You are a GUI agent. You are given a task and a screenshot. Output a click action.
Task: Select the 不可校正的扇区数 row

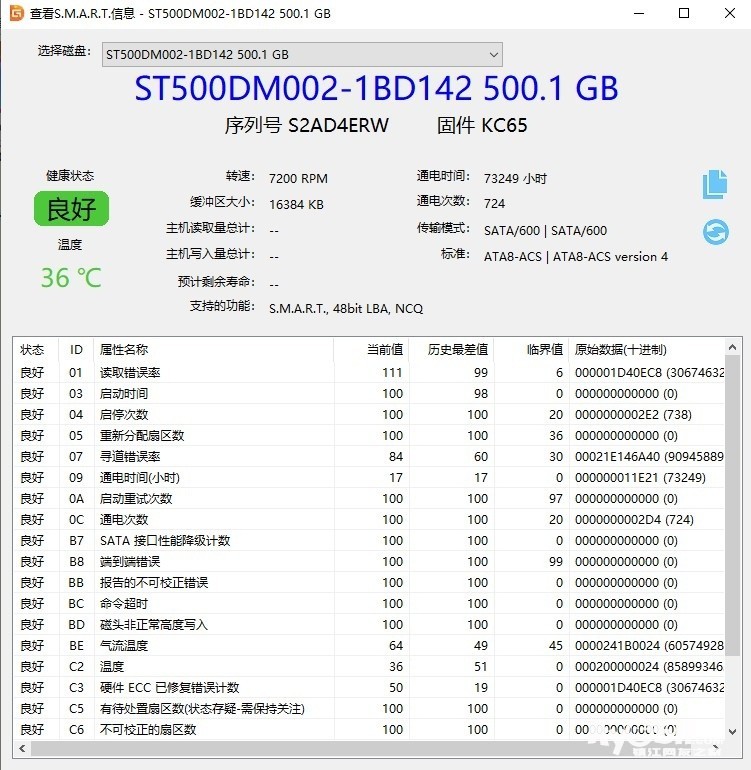pos(369,730)
